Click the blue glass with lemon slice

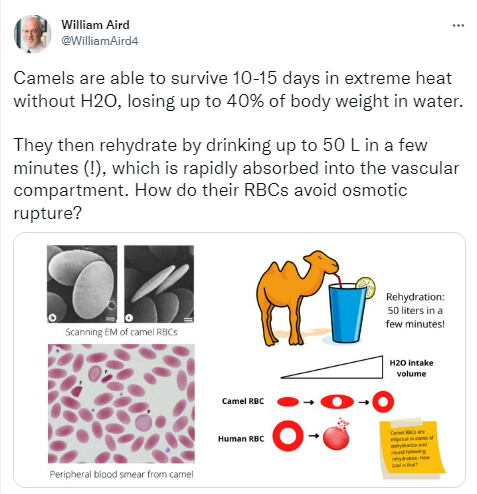click(x=350, y=310)
